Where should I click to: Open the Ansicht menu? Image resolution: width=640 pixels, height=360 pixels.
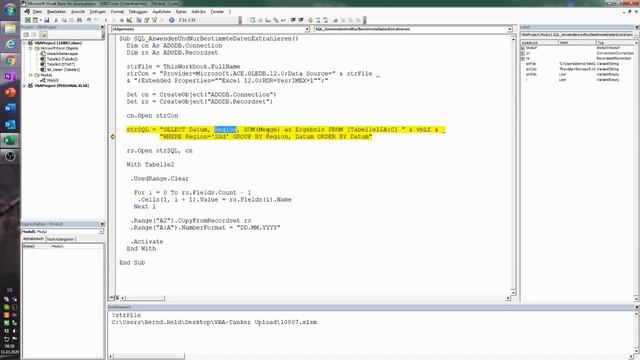pyautogui.click(x=78, y=12)
